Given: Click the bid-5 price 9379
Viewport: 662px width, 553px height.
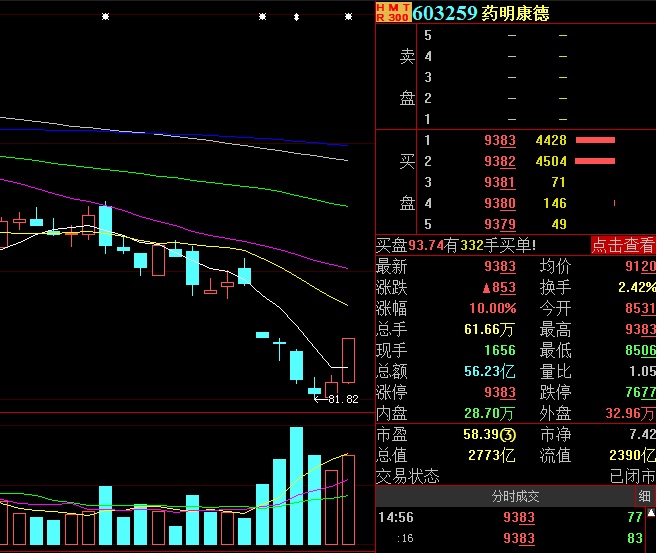Looking at the screenshot, I should point(499,224).
